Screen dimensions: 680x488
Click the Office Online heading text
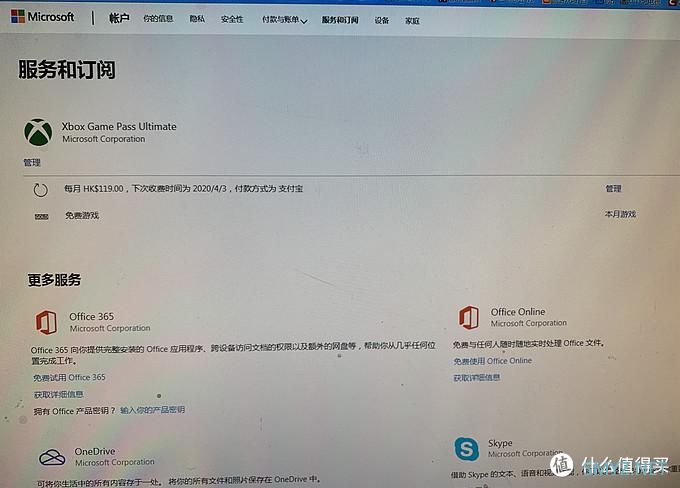518,312
